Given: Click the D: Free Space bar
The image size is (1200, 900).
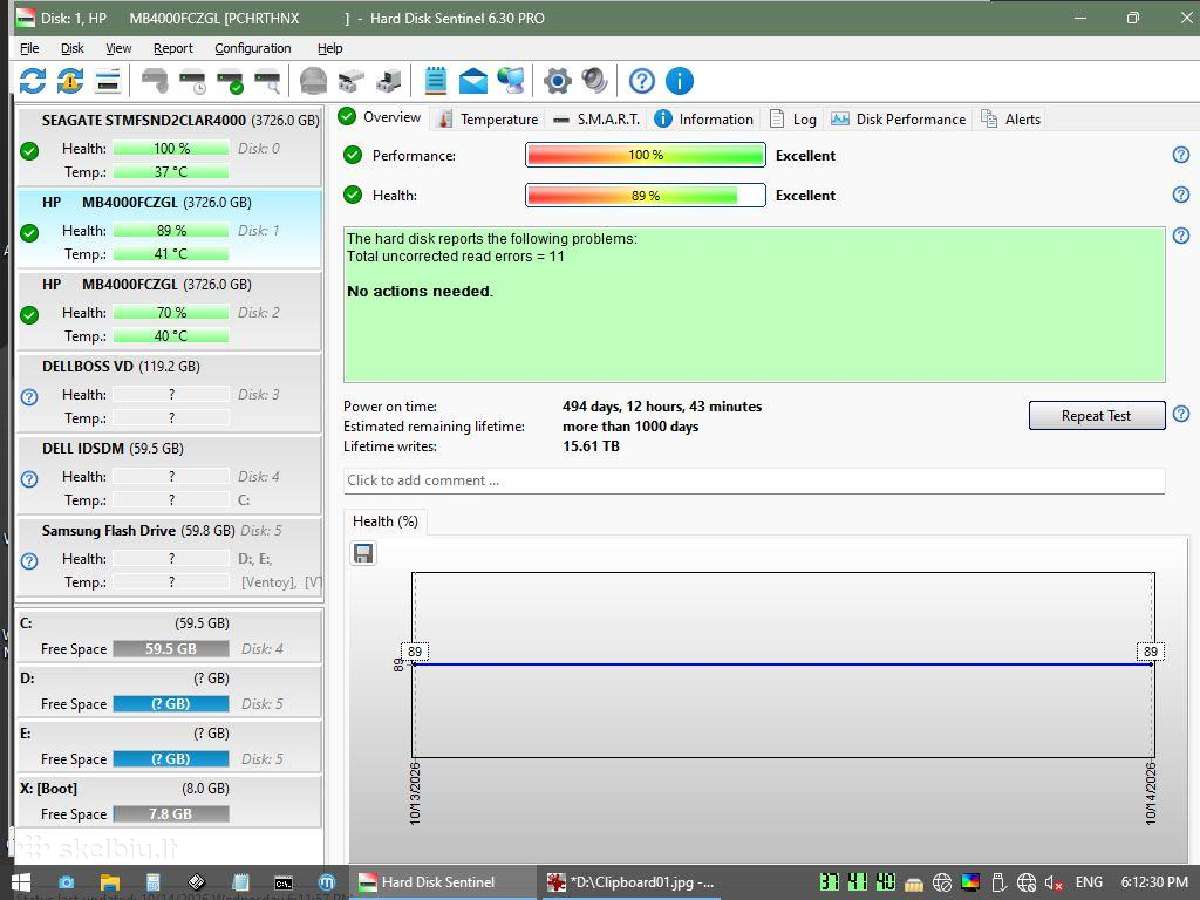Looking at the screenshot, I should tap(171, 704).
